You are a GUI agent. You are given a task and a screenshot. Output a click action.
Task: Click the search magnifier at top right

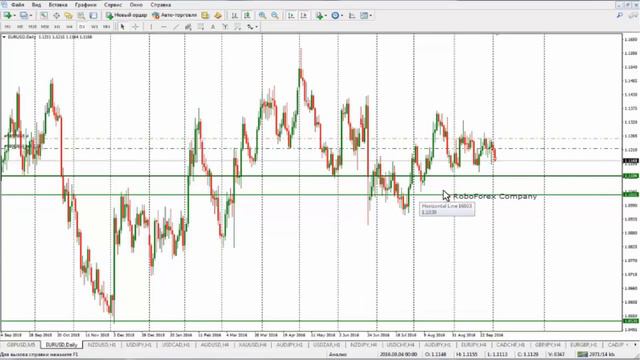[620, 16]
